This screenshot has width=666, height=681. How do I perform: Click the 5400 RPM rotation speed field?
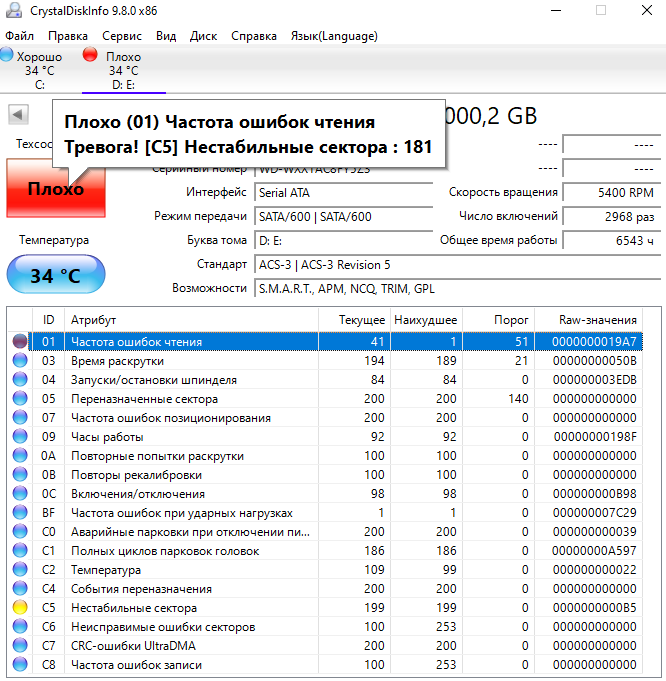tap(612, 192)
